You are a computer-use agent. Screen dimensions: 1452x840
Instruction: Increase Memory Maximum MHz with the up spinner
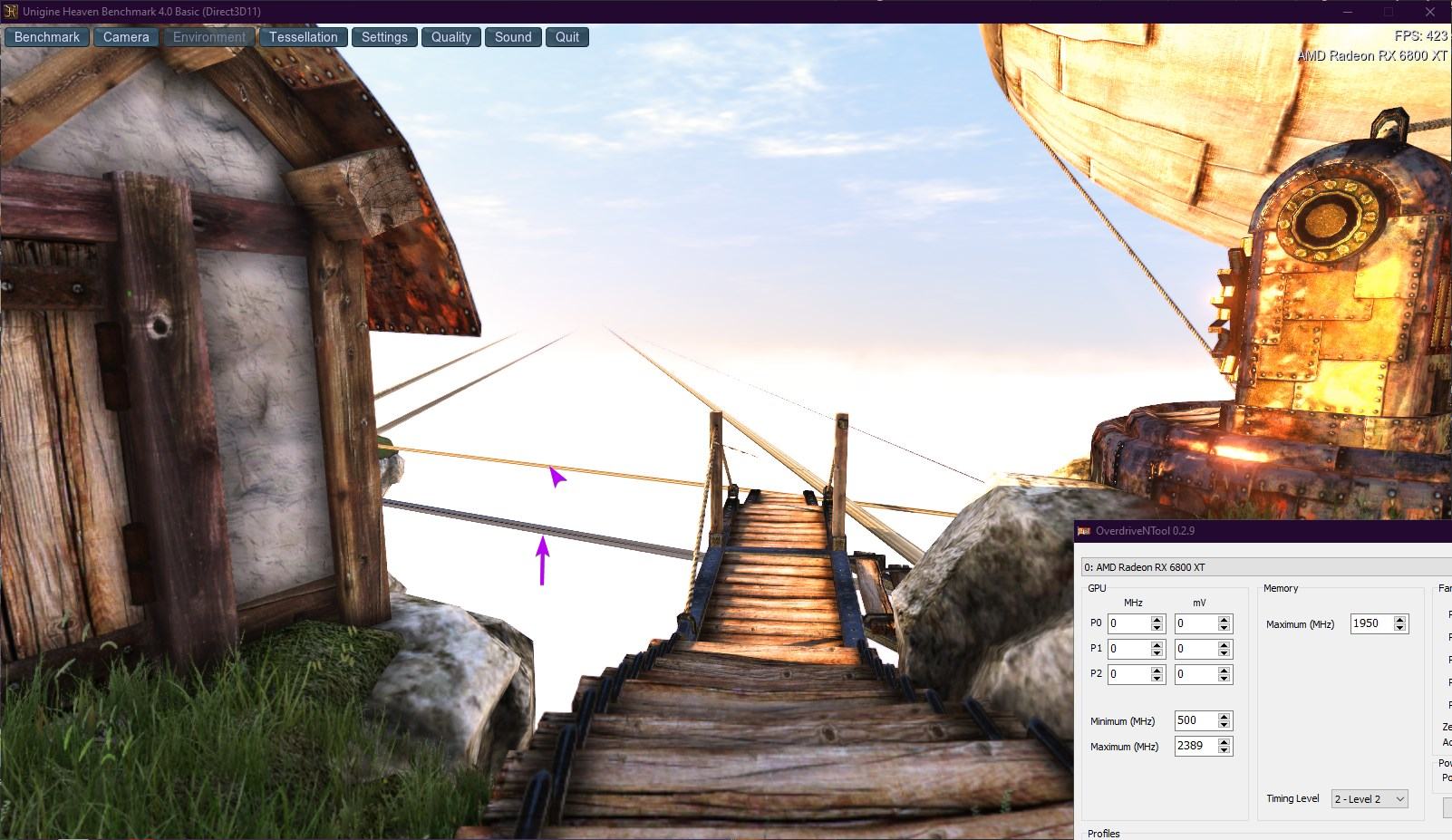[x=1400, y=620]
